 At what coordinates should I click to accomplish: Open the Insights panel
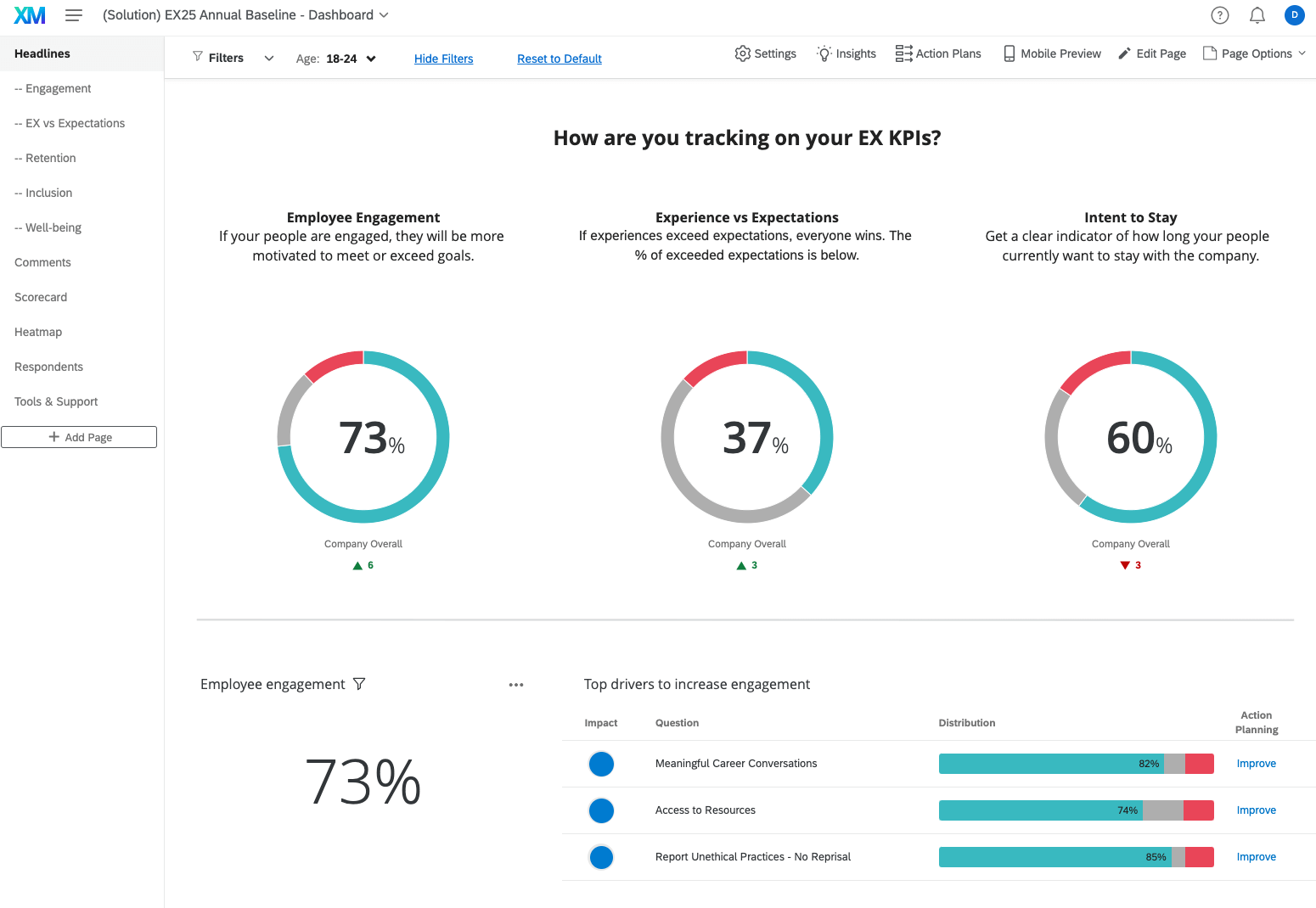tap(846, 53)
